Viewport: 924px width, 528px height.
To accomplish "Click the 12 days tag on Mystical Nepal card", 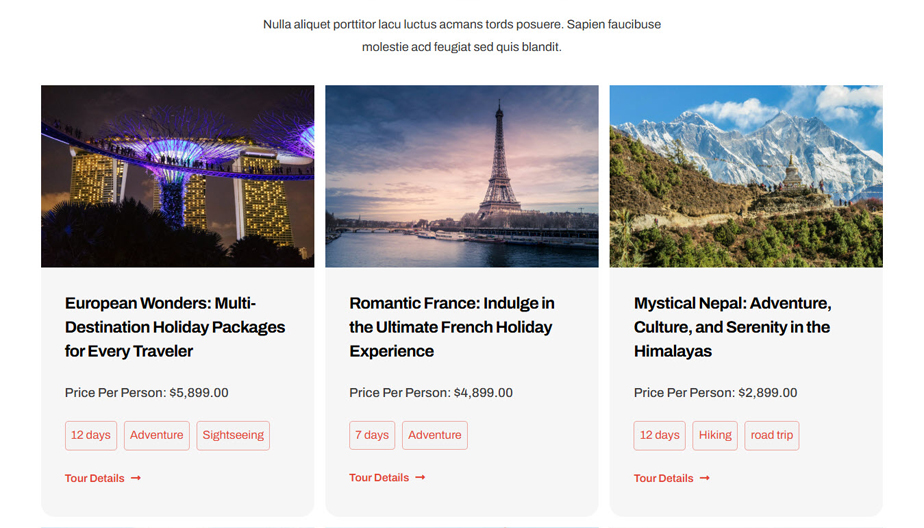I will pos(660,435).
